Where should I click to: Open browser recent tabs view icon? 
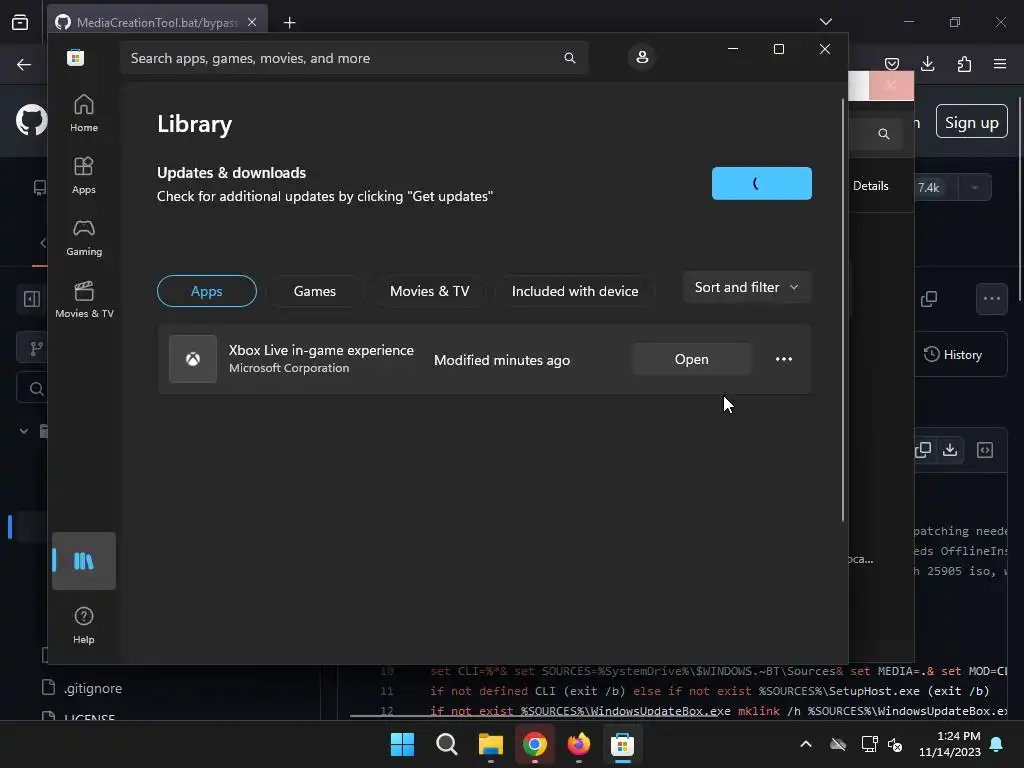20,22
